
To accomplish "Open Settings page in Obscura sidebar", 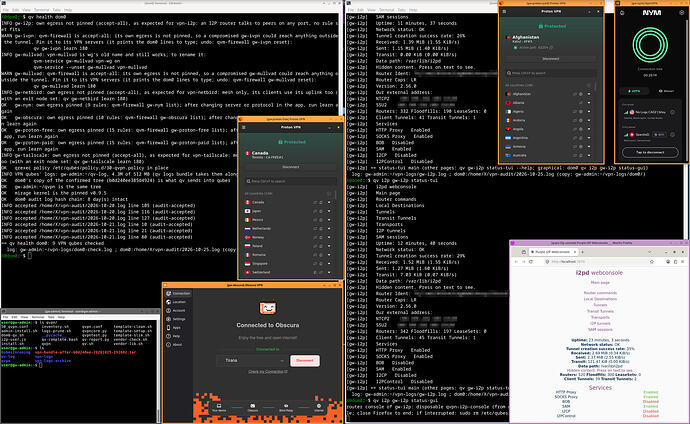I will 178,319.
